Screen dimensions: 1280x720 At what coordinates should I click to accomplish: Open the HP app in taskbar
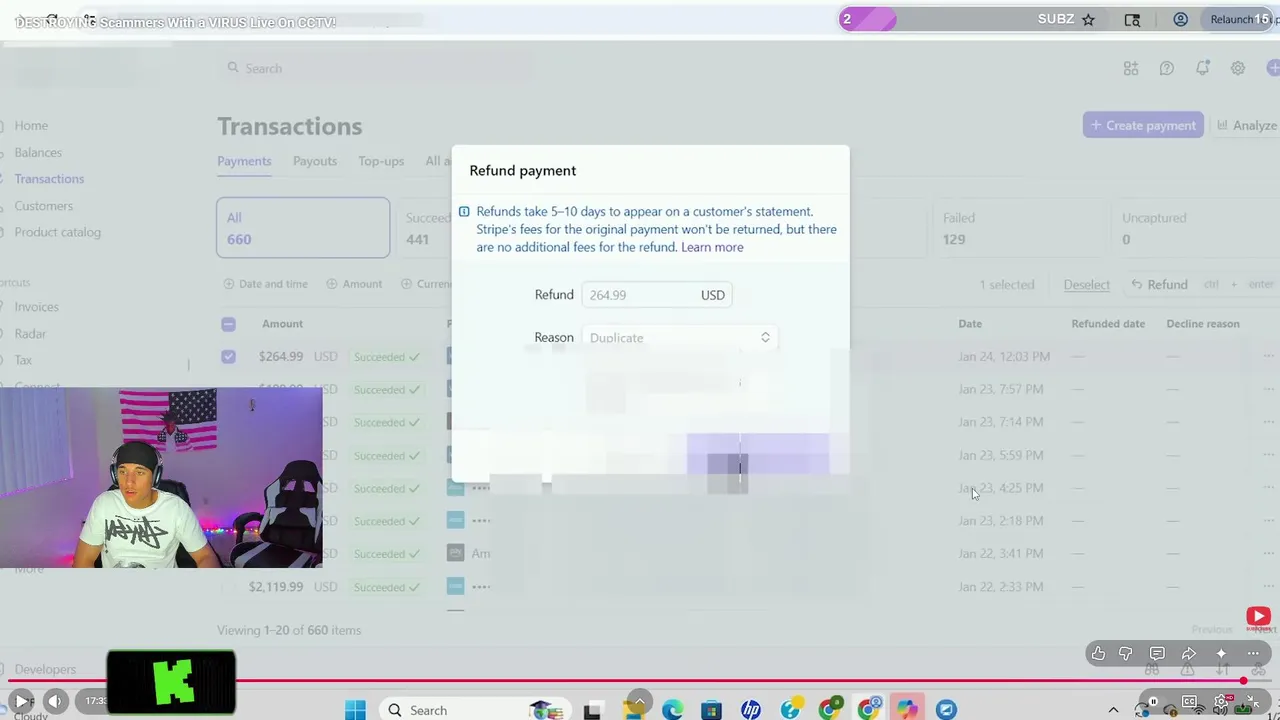(x=751, y=710)
